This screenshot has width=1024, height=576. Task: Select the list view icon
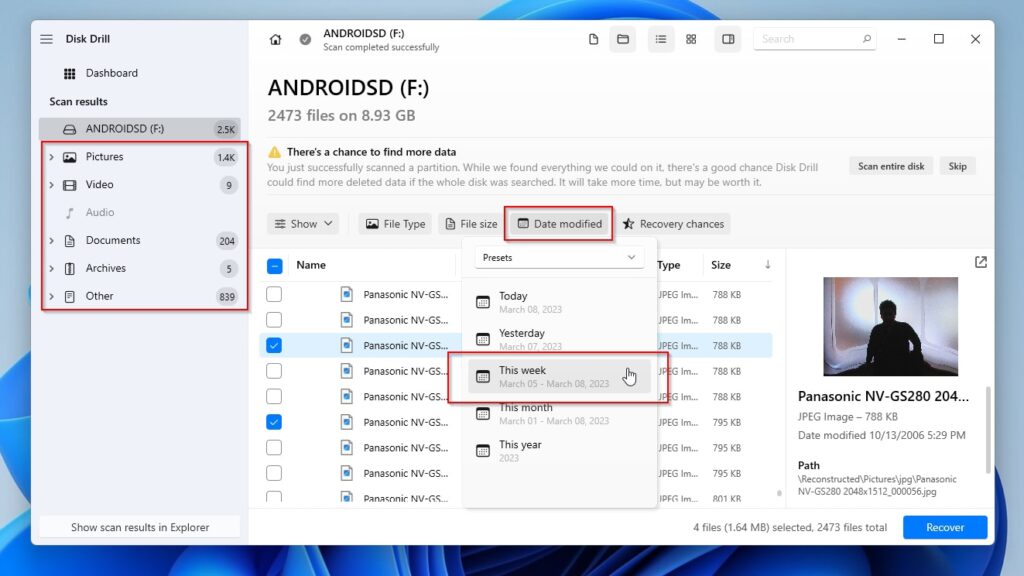point(661,39)
